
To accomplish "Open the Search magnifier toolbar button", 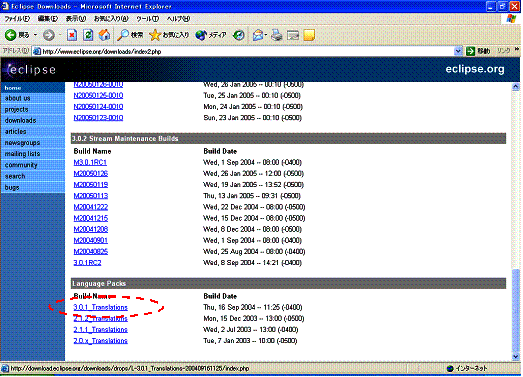I will pos(130,35).
